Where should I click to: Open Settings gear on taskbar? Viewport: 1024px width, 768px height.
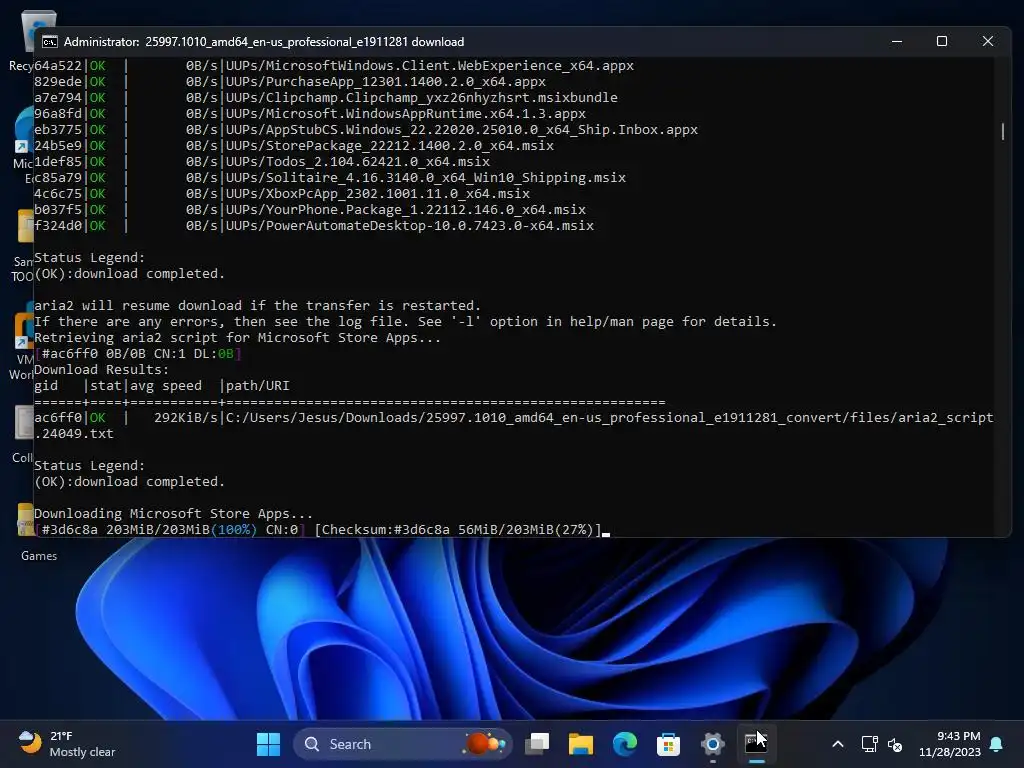(x=712, y=744)
